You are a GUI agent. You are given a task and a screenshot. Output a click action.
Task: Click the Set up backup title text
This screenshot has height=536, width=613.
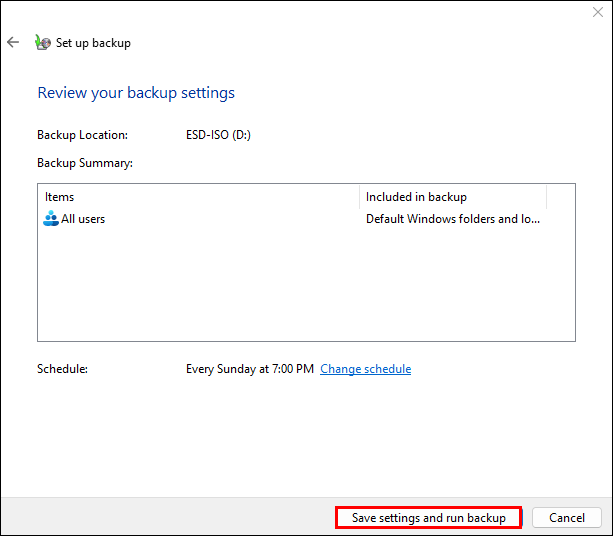(93, 43)
